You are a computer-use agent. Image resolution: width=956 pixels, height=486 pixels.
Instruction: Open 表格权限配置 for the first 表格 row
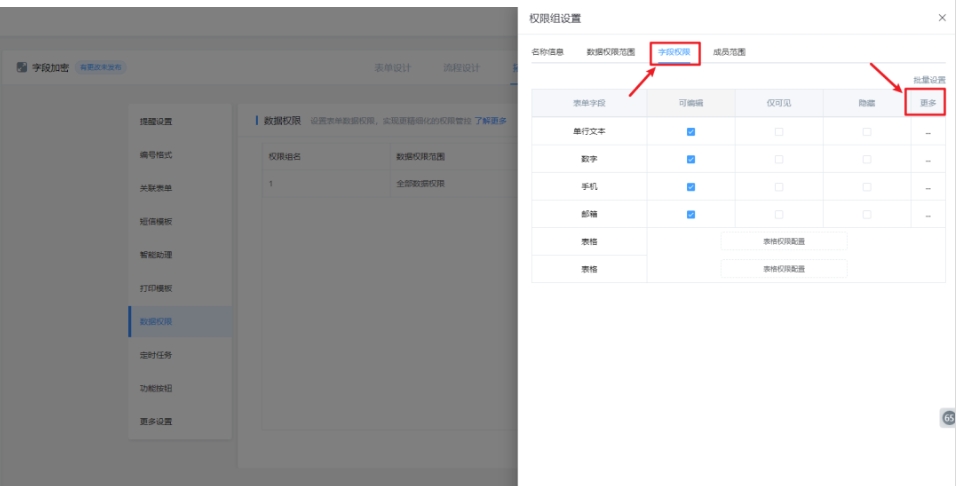[784, 241]
